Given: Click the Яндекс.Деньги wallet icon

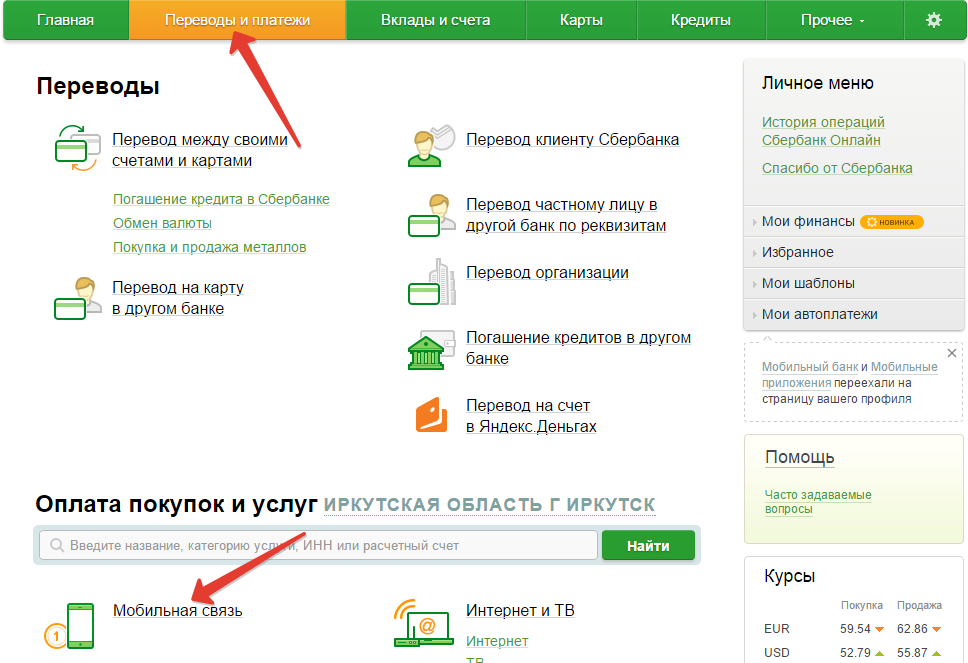Looking at the screenshot, I should pyautogui.click(x=430, y=411).
